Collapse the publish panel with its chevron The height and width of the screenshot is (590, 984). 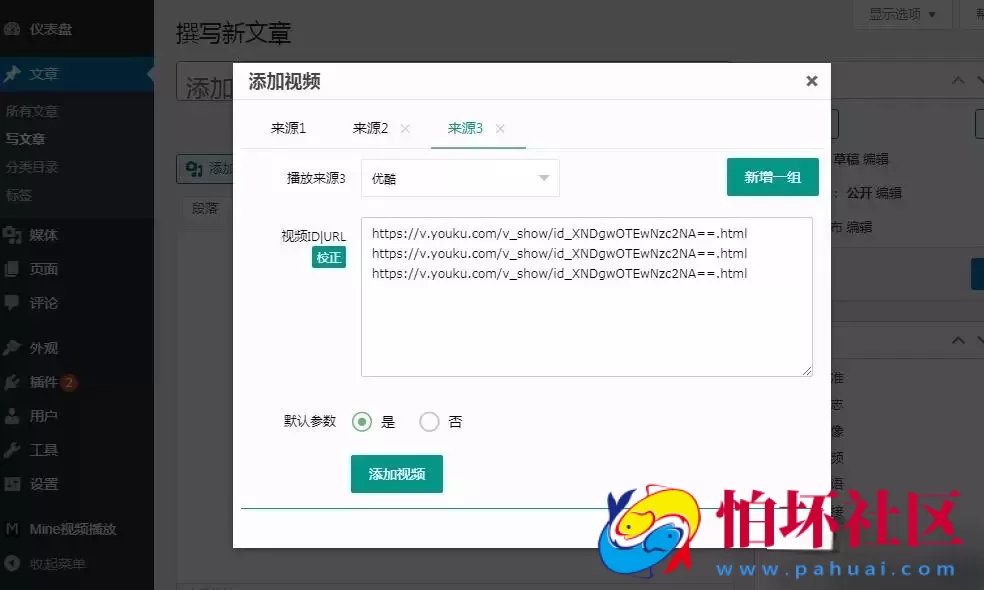tap(957, 78)
